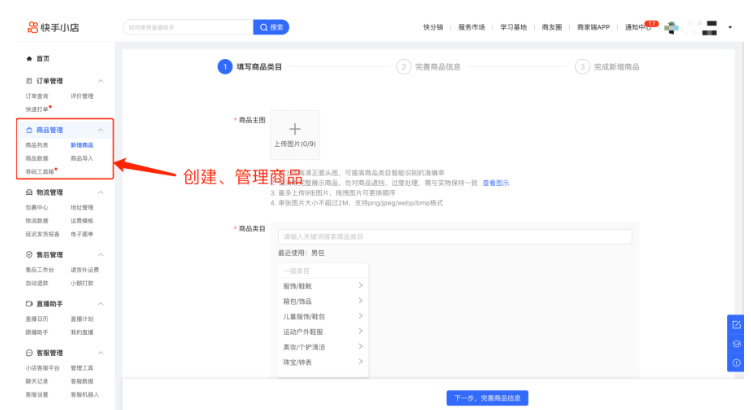This screenshot has width=751, height=410.
Task: Click the user avatar in top bar
Action: (672, 27)
